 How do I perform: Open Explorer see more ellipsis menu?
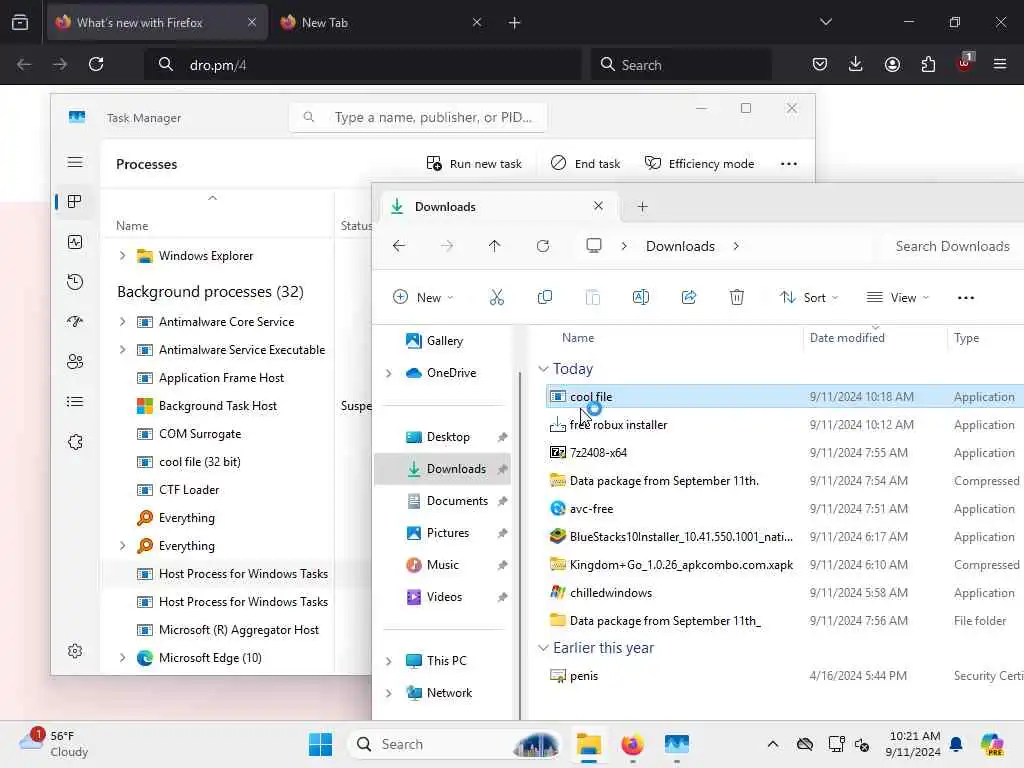click(966, 298)
